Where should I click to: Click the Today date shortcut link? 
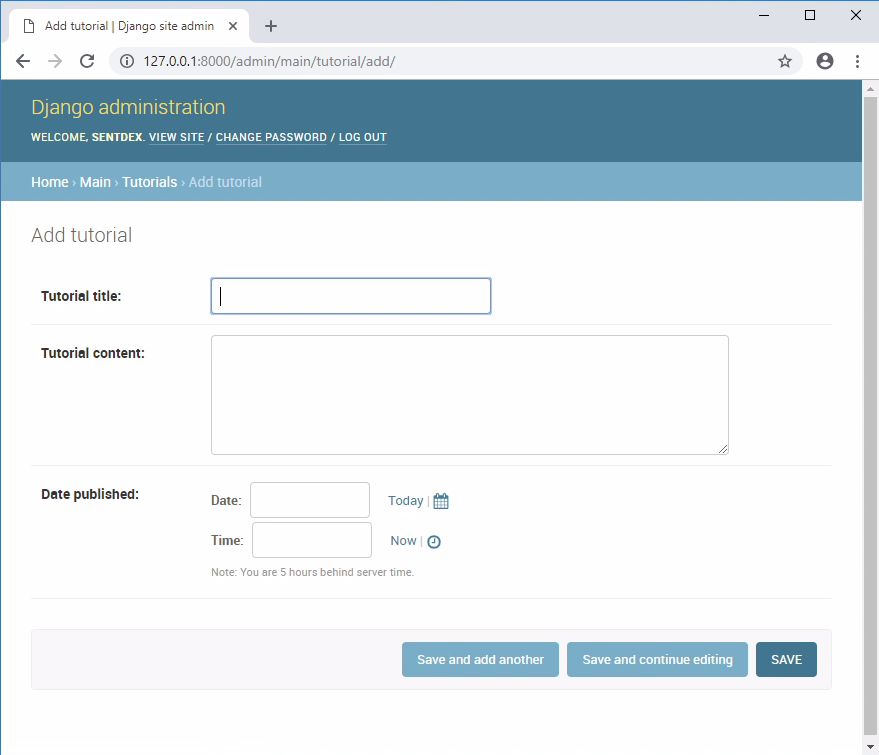click(405, 501)
